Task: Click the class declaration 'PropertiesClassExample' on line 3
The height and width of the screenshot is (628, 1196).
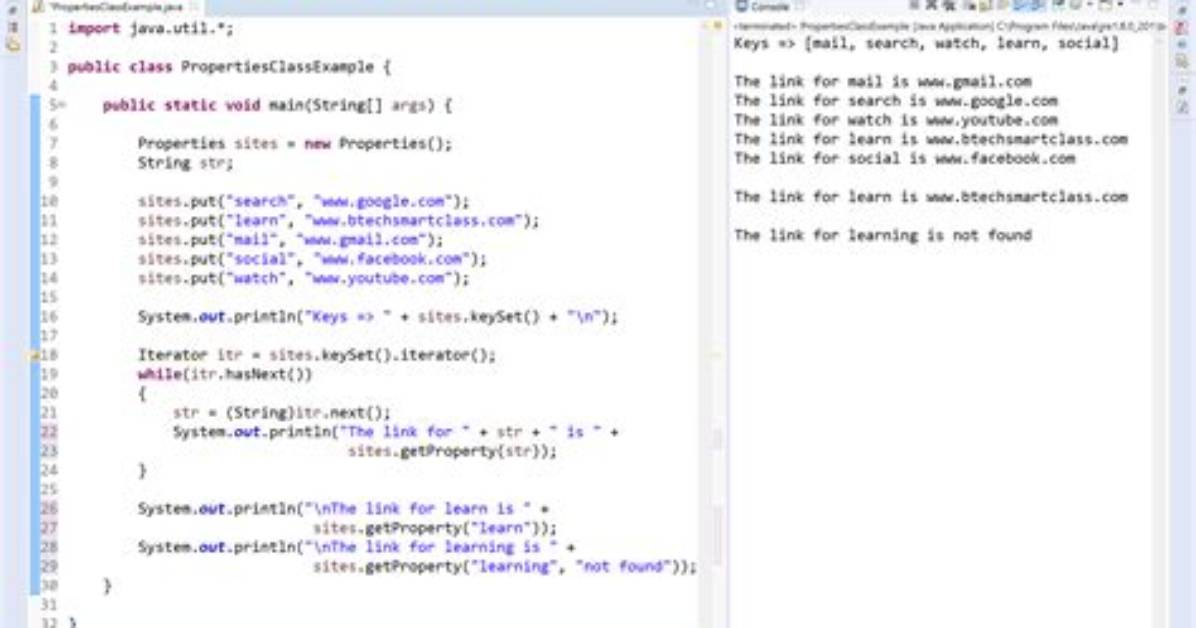Action: click(278, 67)
